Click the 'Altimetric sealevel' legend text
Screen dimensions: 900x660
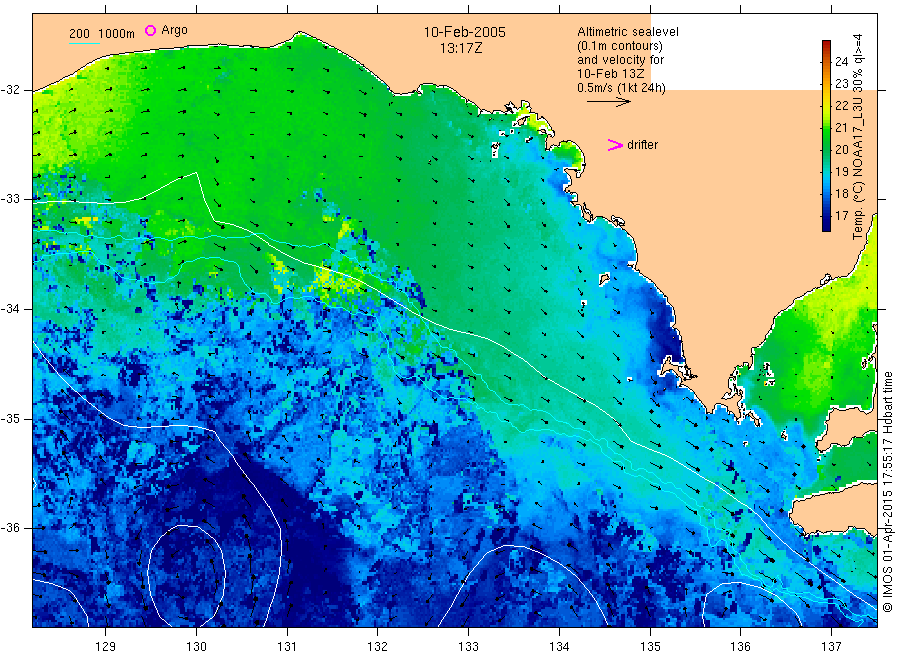(x=627, y=32)
